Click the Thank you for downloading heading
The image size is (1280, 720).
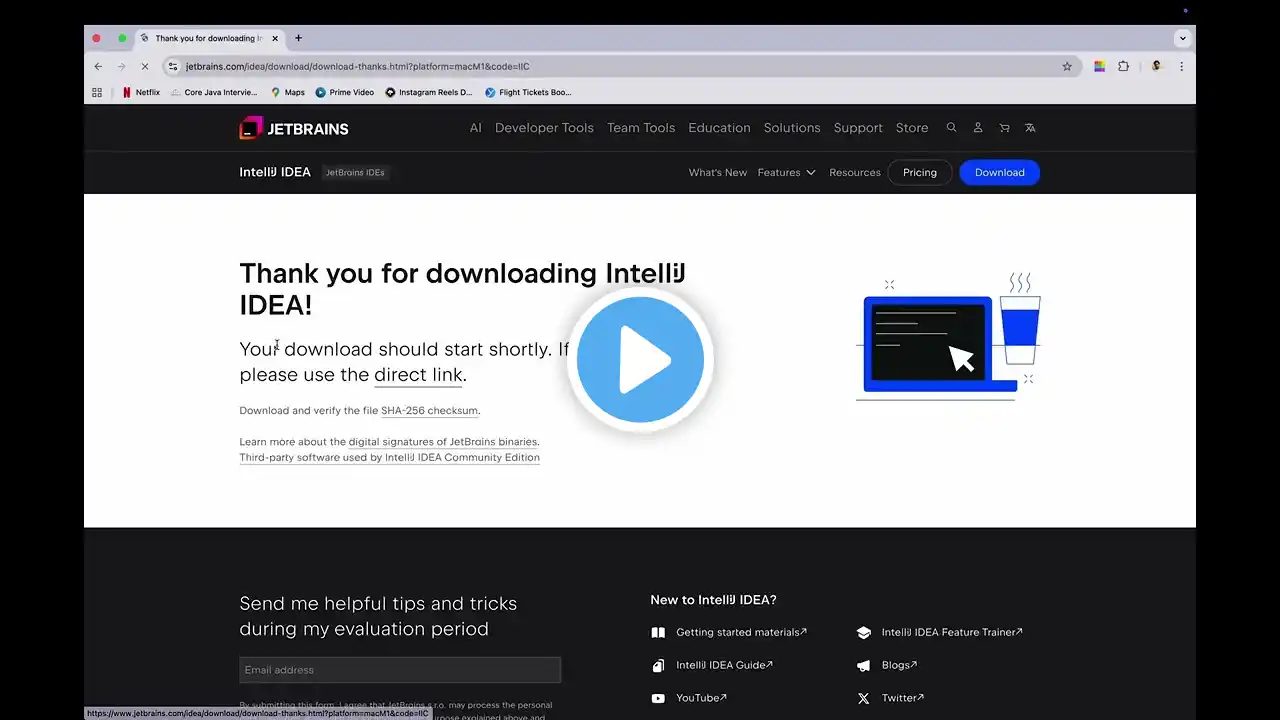[x=462, y=288]
